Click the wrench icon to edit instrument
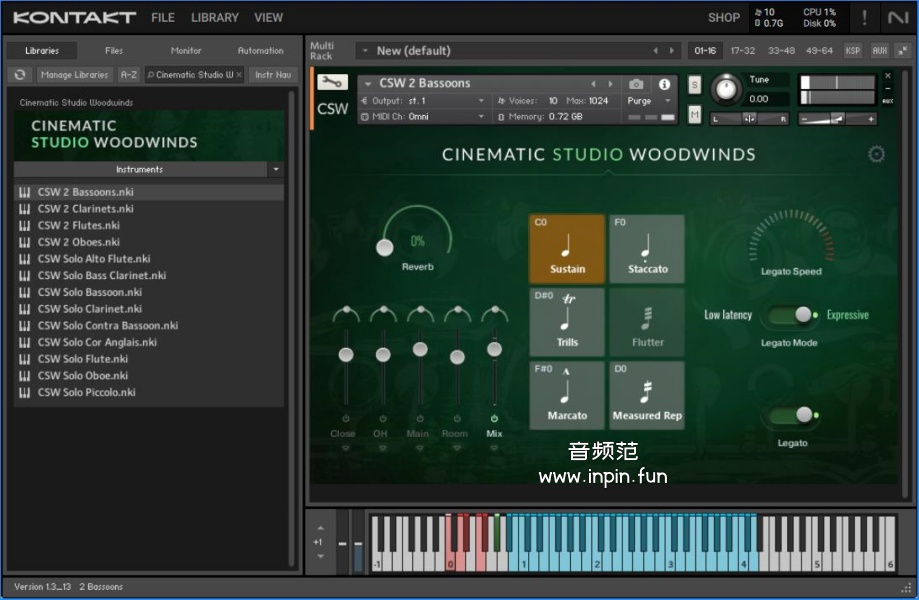 [x=332, y=84]
